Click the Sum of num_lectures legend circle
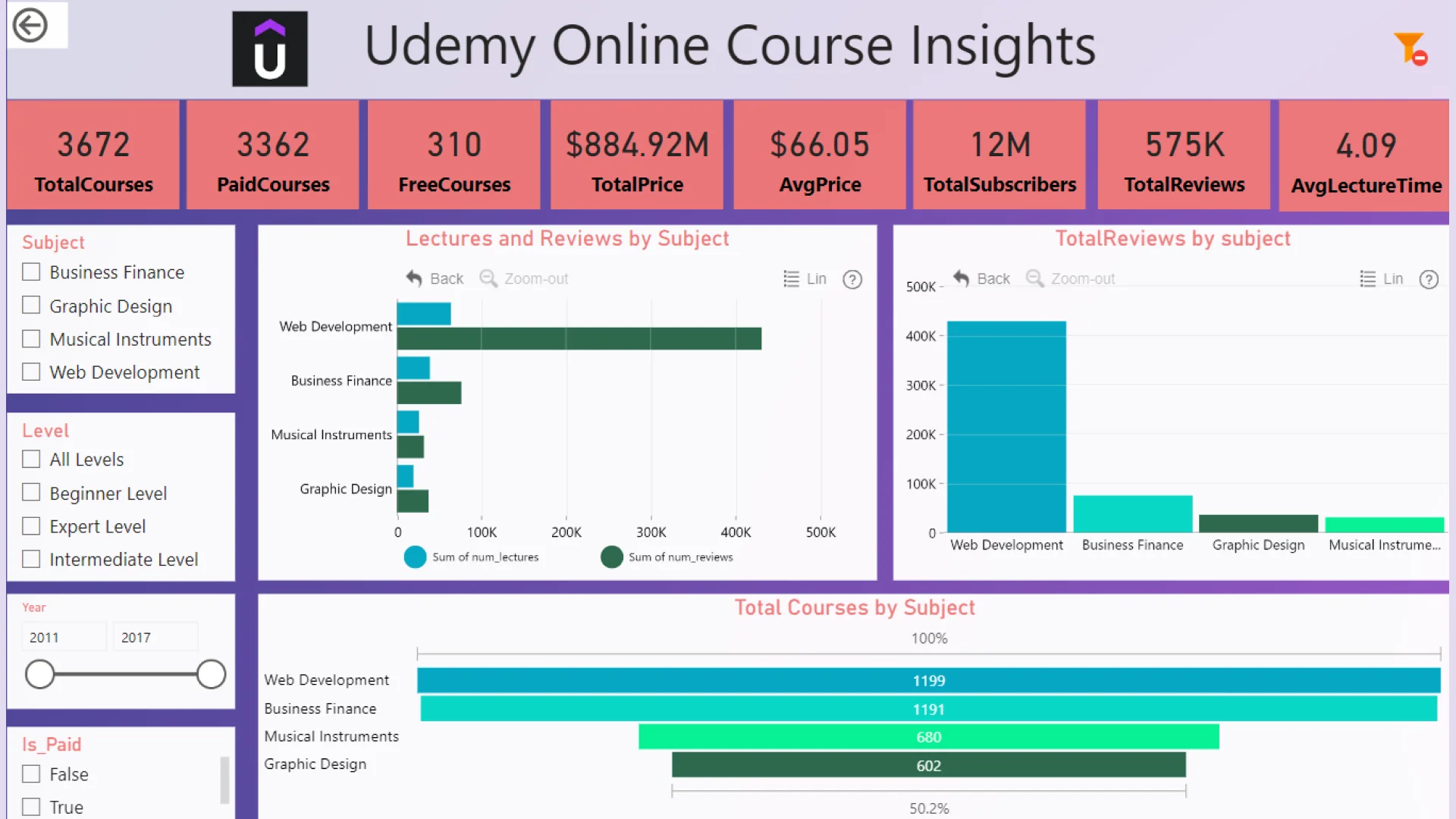The width and height of the screenshot is (1456, 819). (x=415, y=557)
